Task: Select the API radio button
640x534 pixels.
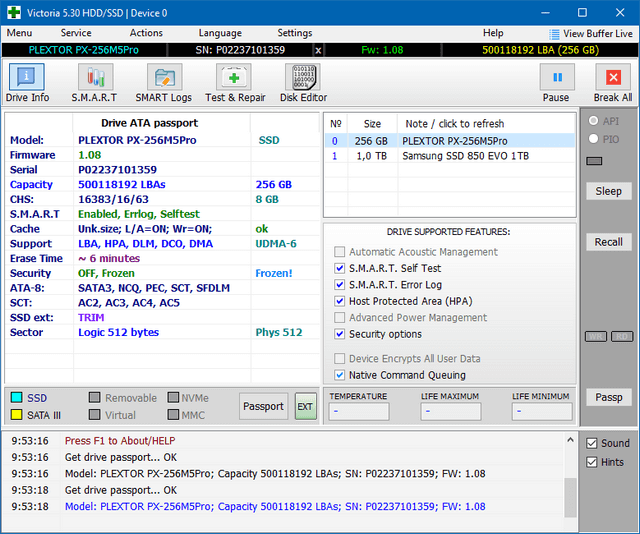Action: [594, 121]
